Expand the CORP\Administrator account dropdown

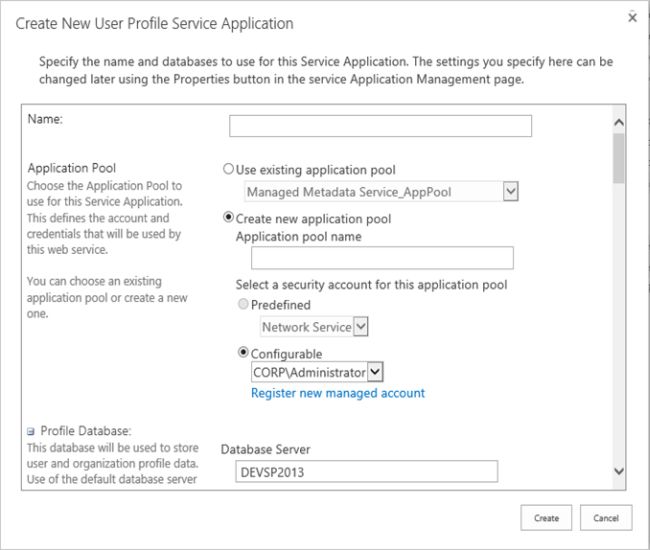coord(375,372)
